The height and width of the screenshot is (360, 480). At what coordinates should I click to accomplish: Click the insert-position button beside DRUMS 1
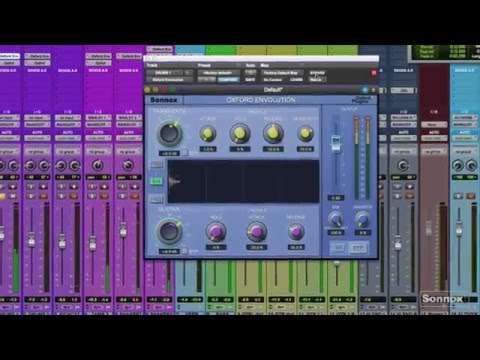(x=188, y=73)
